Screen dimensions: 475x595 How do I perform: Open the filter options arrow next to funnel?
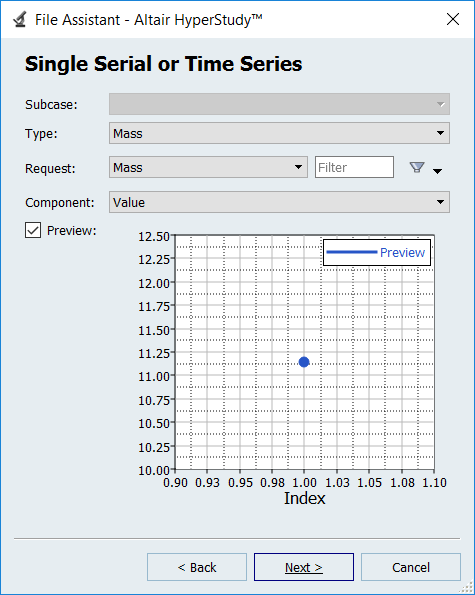(x=437, y=172)
